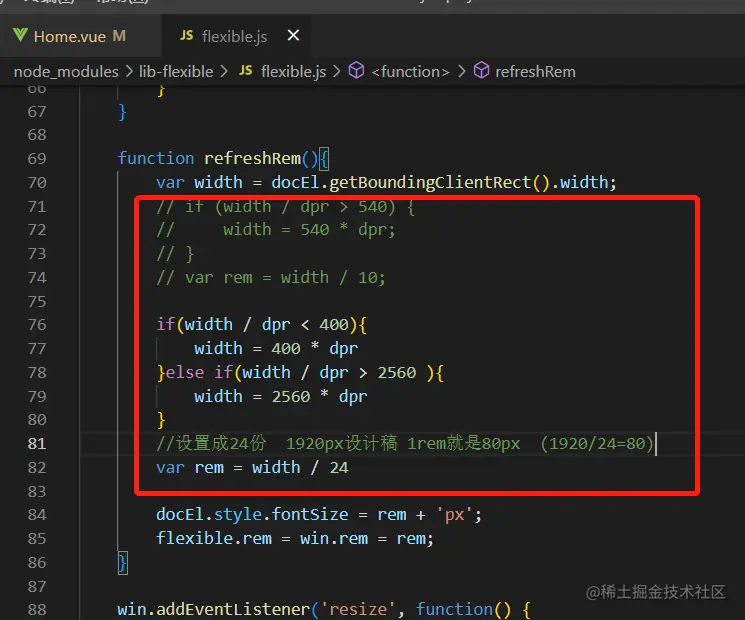Click the commented 'var rem = width / 10' line
The width and height of the screenshot is (745, 620).
point(271,277)
